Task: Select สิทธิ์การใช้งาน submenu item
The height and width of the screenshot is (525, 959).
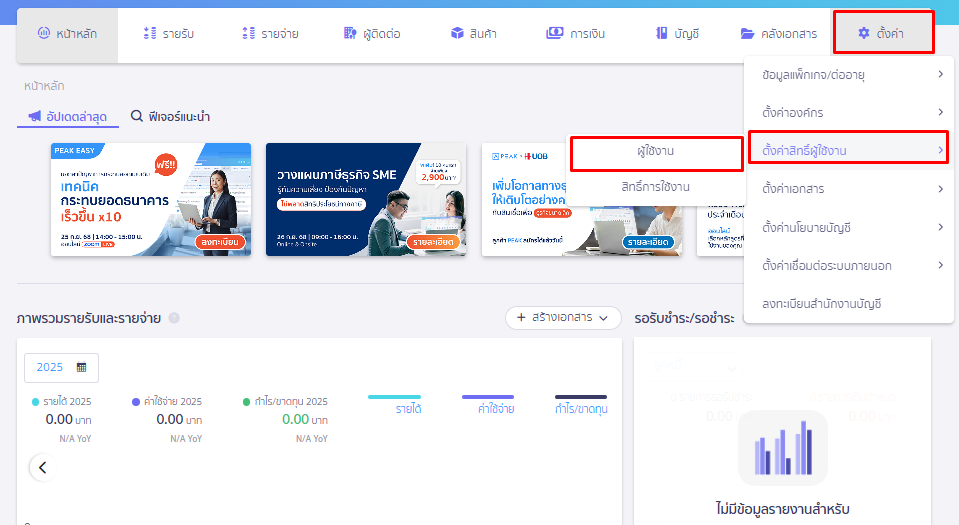Action: [x=656, y=187]
